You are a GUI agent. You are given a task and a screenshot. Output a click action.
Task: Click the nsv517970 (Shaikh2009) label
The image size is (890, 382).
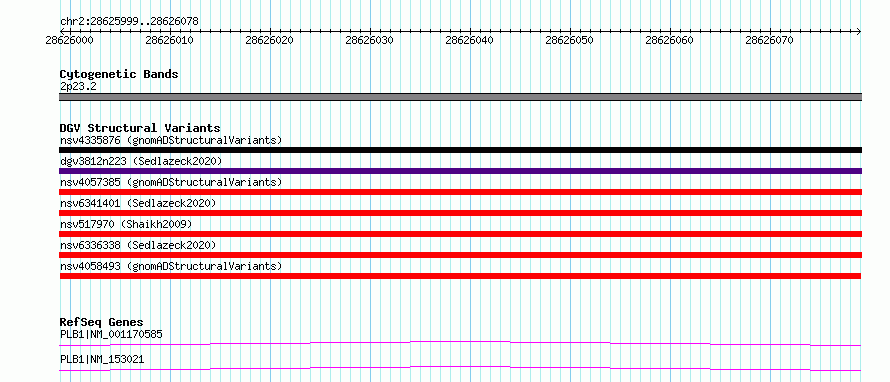click(x=126, y=224)
